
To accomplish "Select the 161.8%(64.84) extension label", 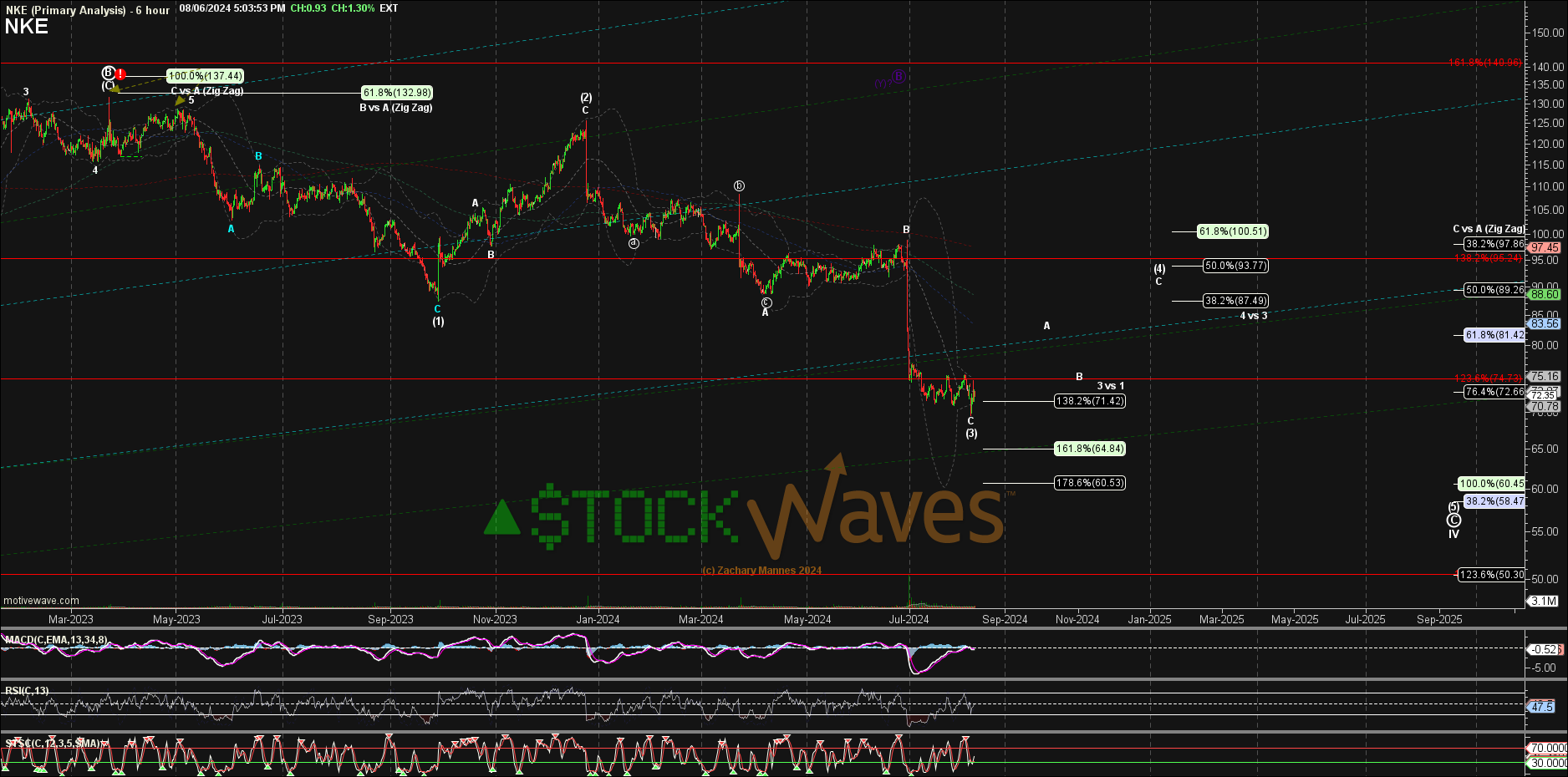I will coord(1090,449).
